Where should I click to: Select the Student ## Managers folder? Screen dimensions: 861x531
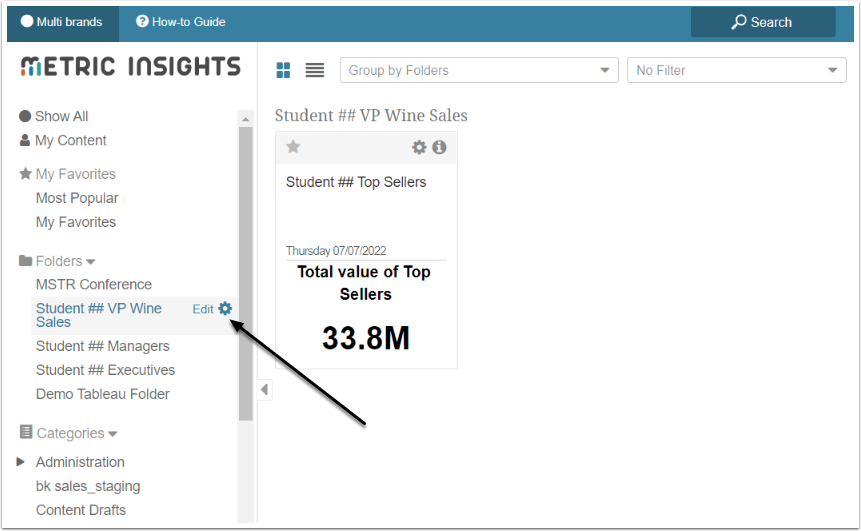coord(102,346)
